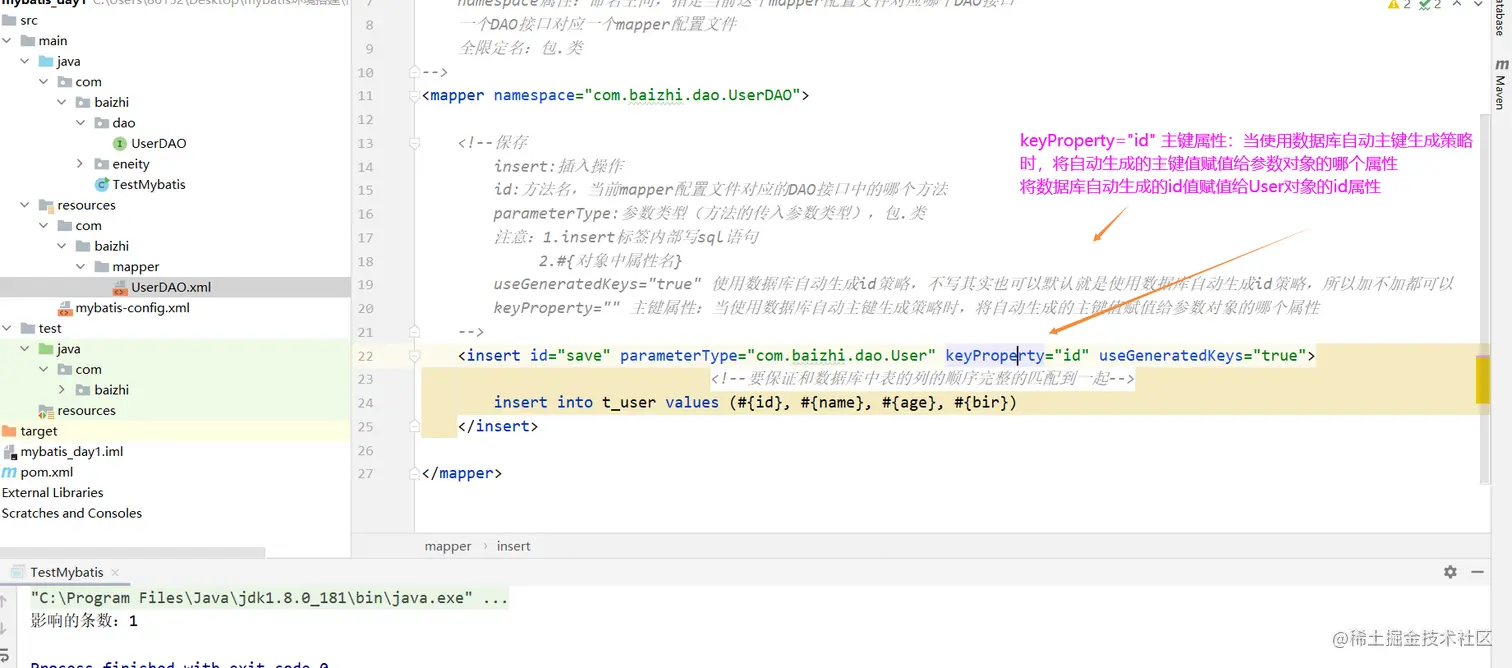Click the yellow warnings indicator icon
This screenshot has height=668, width=1512.
[x=1394, y=5]
